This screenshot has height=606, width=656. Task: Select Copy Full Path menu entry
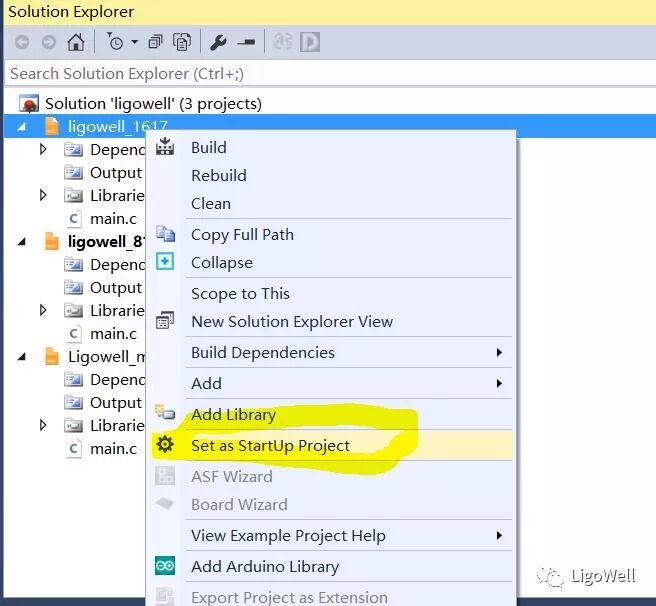pyautogui.click(x=242, y=235)
